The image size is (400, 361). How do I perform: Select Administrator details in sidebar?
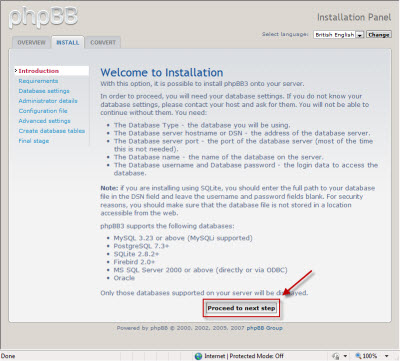click(x=48, y=101)
